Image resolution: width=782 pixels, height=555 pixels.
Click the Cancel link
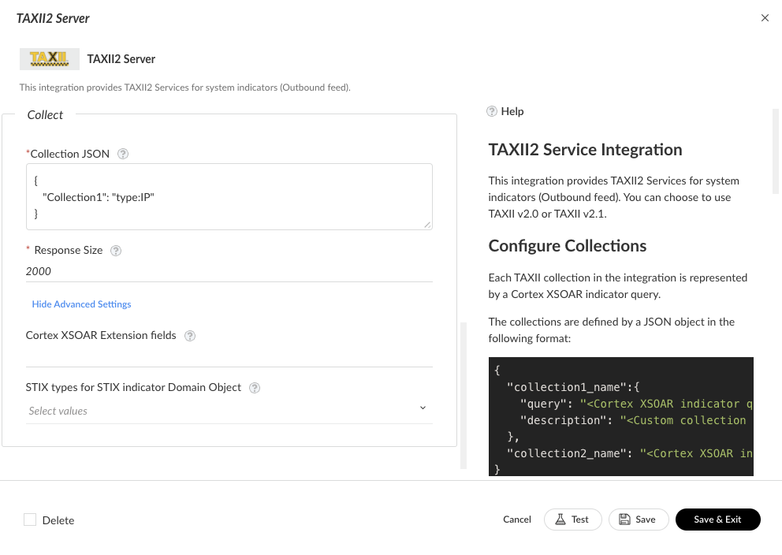pyautogui.click(x=517, y=520)
